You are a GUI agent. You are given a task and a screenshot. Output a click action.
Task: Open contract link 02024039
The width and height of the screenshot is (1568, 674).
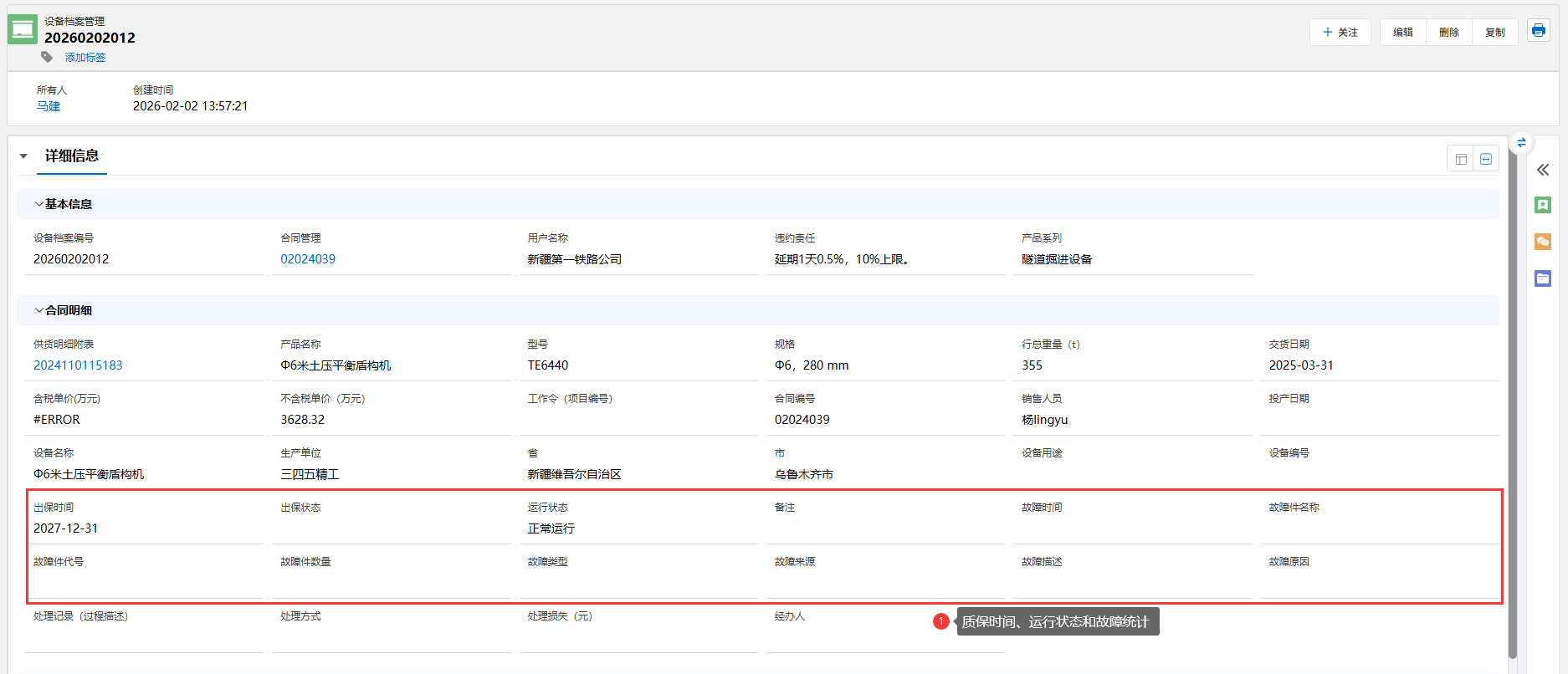[308, 259]
